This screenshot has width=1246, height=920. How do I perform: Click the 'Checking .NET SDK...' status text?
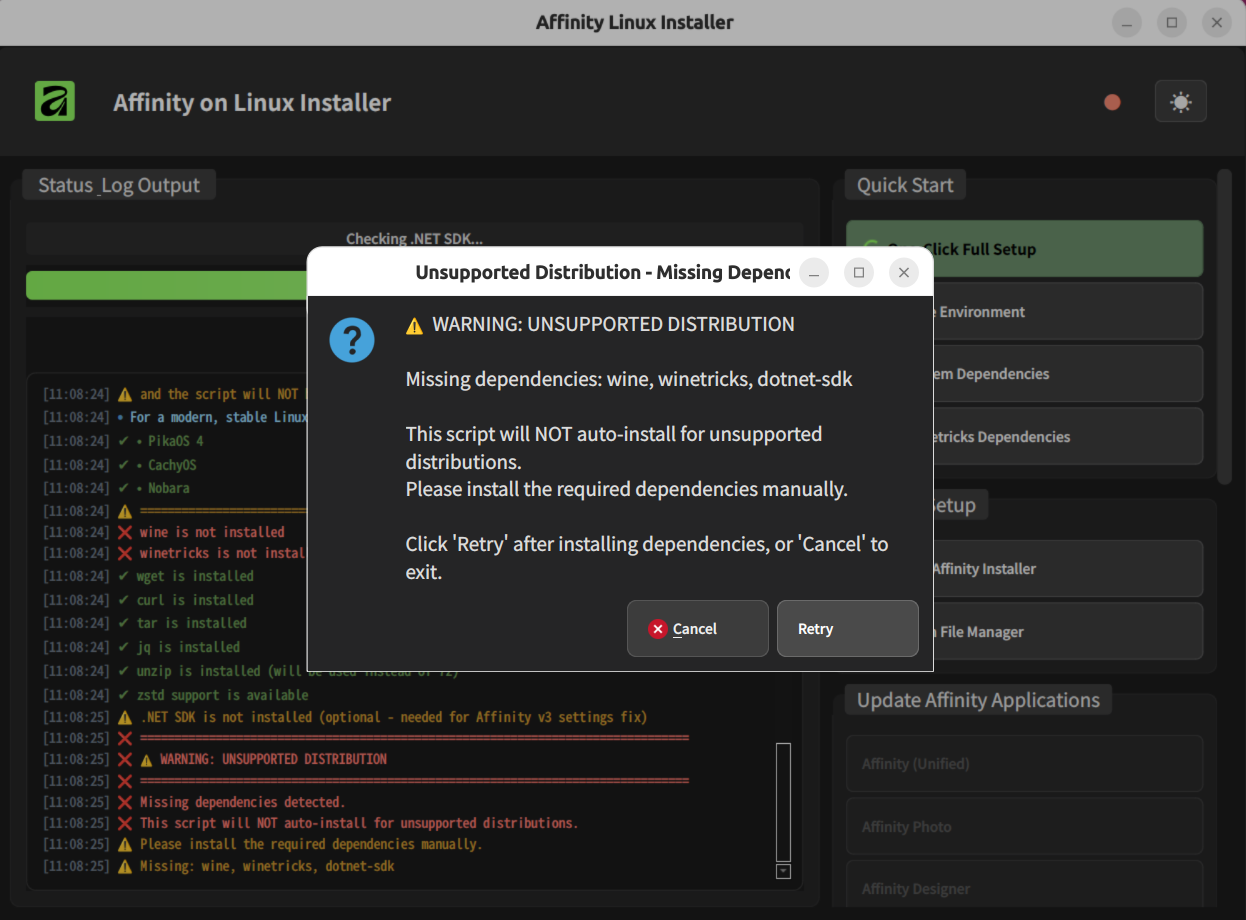coord(414,239)
